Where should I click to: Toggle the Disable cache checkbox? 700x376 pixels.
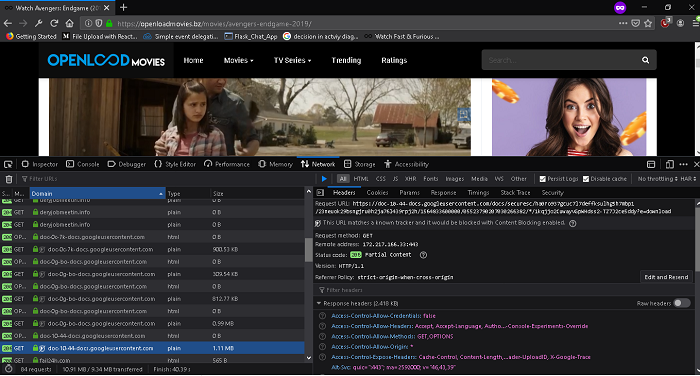tap(586, 179)
